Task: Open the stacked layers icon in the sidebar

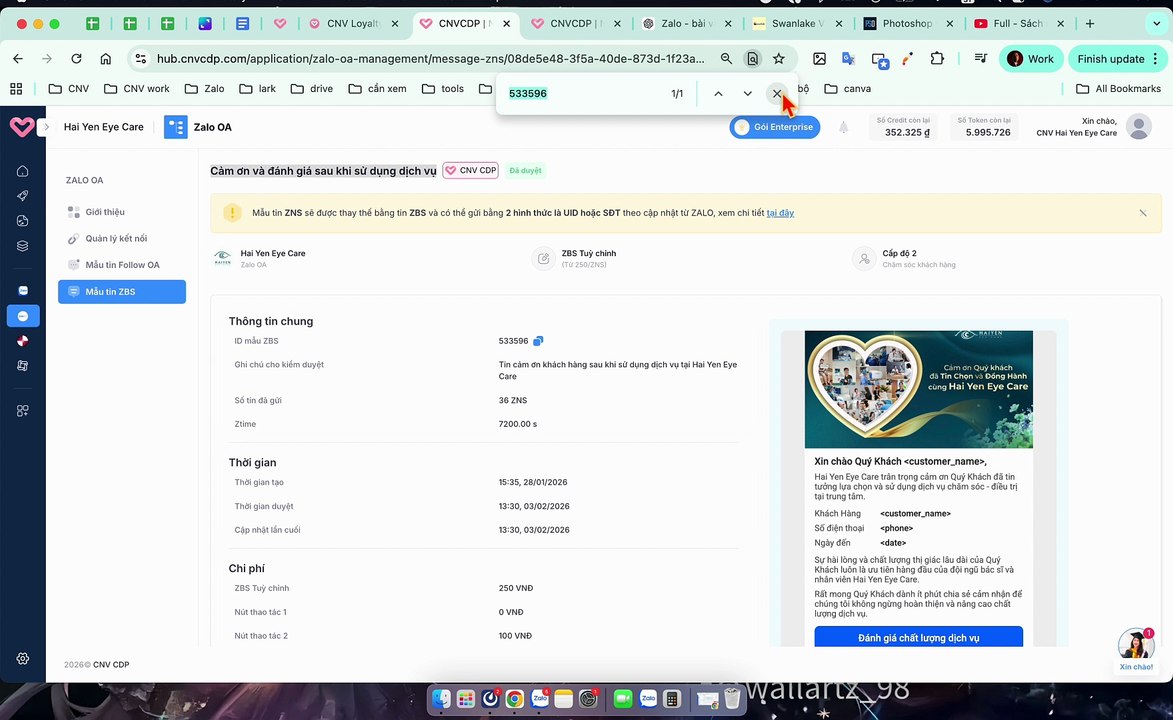Action: coord(22,245)
